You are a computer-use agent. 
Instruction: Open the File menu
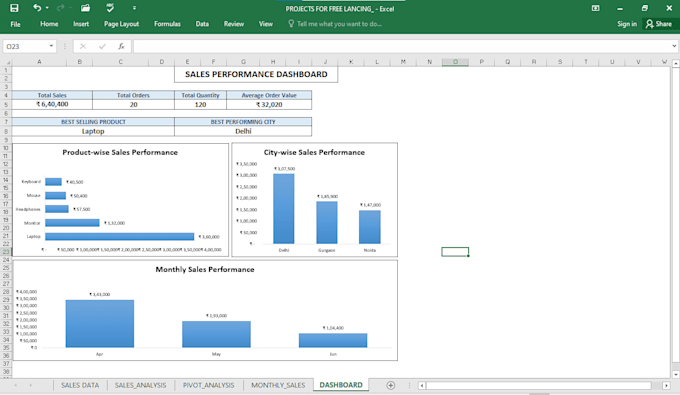coord(16,24)
